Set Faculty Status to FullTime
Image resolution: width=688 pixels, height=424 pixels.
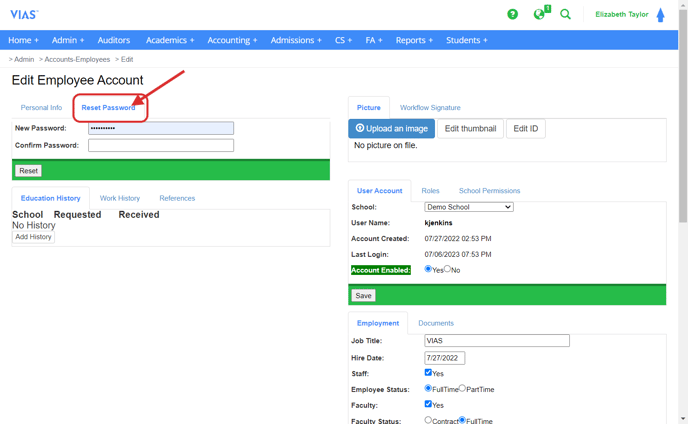click(x=462, y=420)
